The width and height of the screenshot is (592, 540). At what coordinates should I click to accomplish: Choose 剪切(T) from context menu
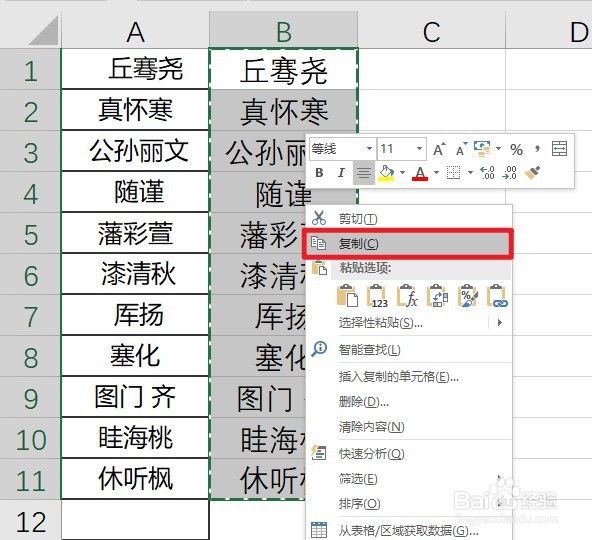(409, 218)
